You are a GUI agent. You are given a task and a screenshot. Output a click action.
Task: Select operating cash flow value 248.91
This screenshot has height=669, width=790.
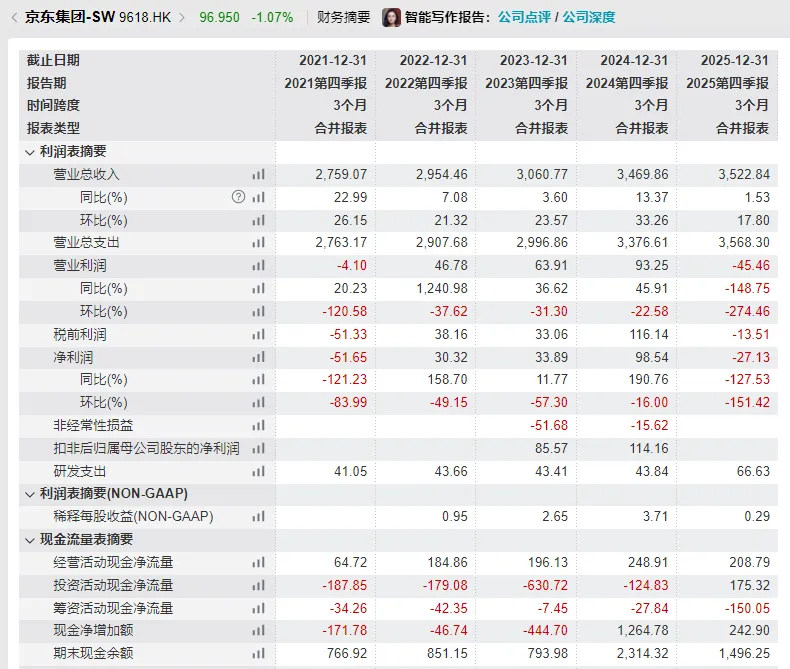(648, 562)
